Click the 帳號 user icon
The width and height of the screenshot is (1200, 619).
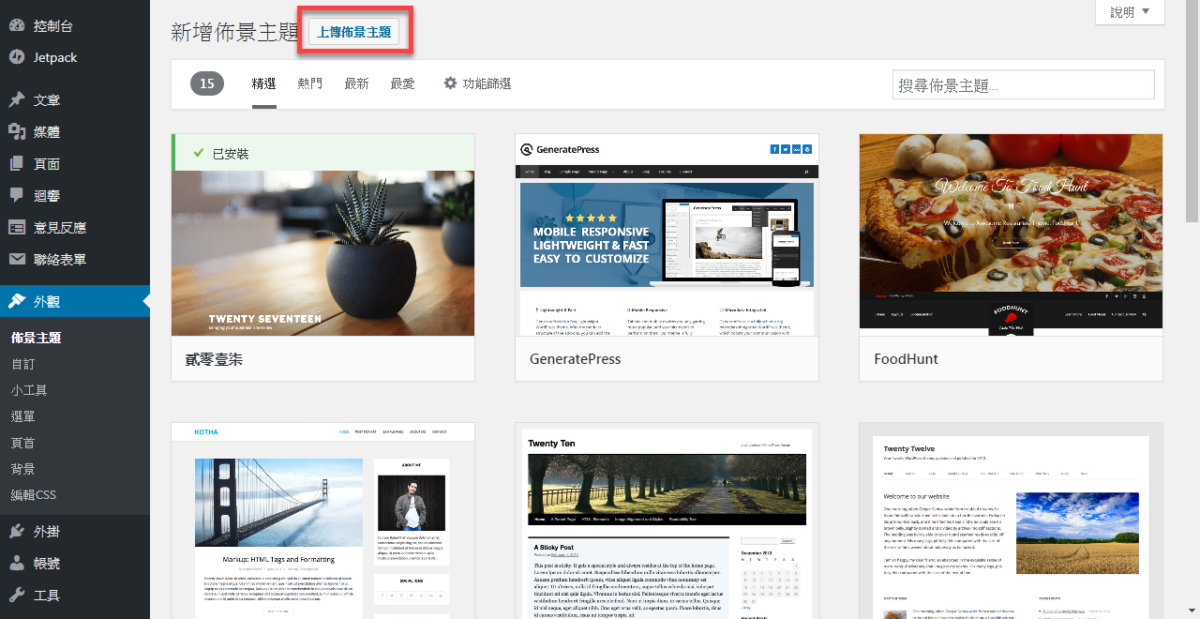click(x=16, y=563)
